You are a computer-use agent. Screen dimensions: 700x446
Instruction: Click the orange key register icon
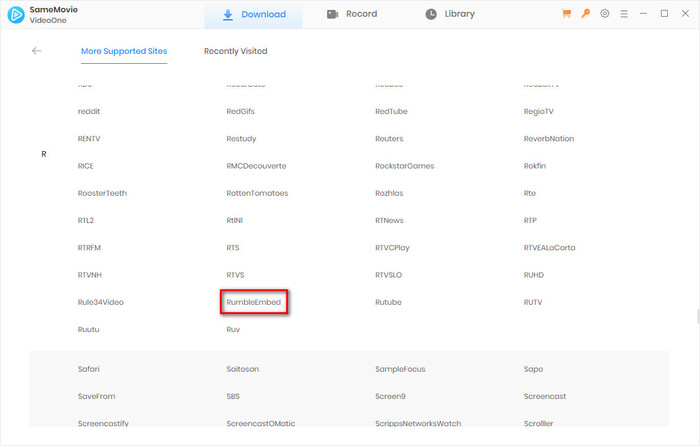(586, 14)
